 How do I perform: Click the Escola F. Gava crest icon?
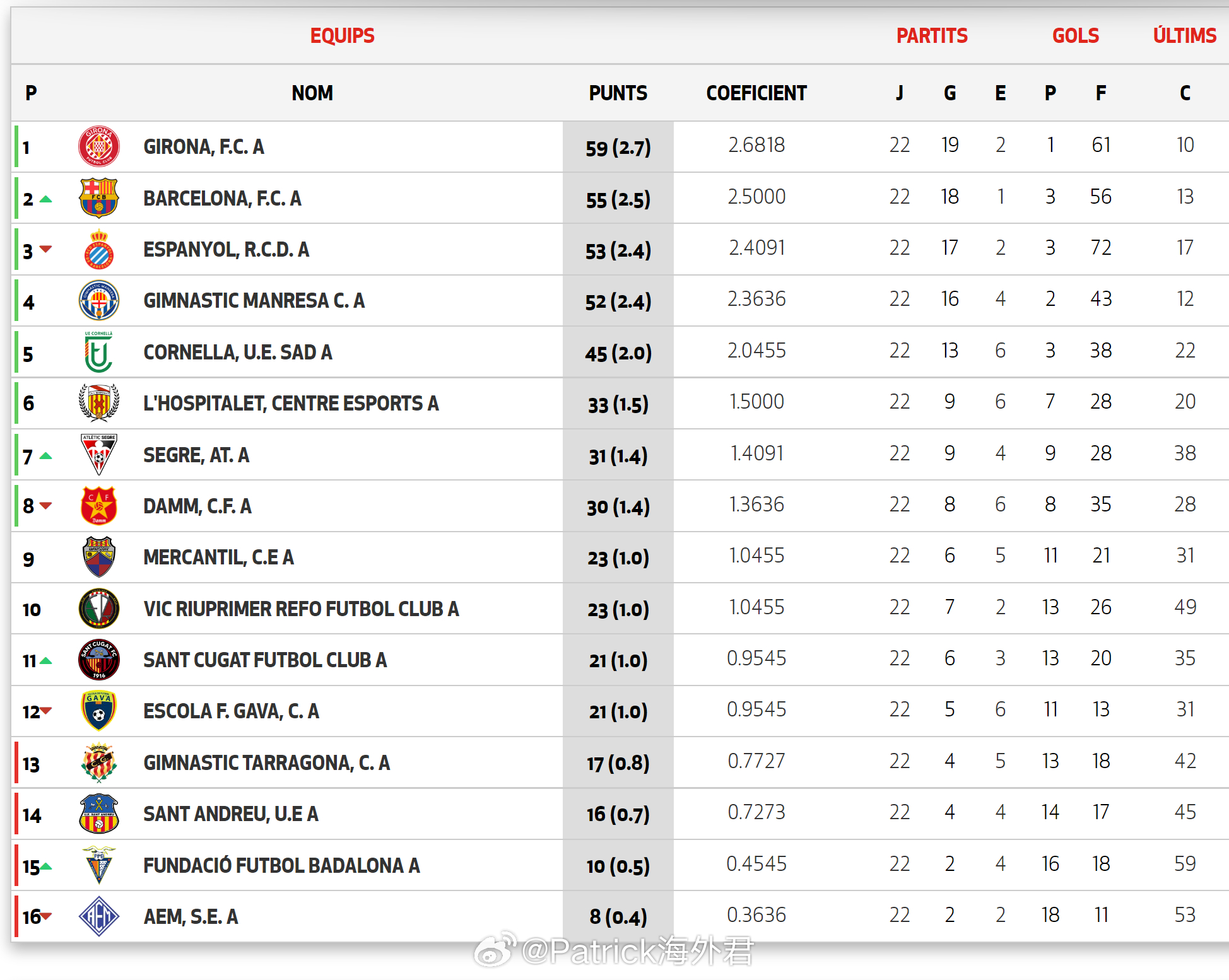(98, 711)
